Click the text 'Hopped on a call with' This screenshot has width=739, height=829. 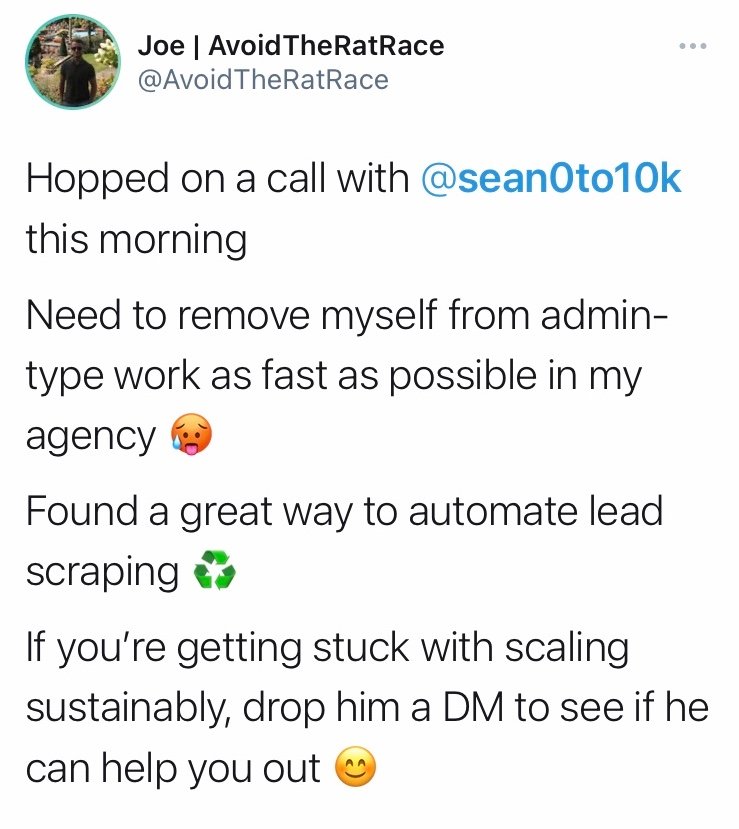[x=218, y=179]
